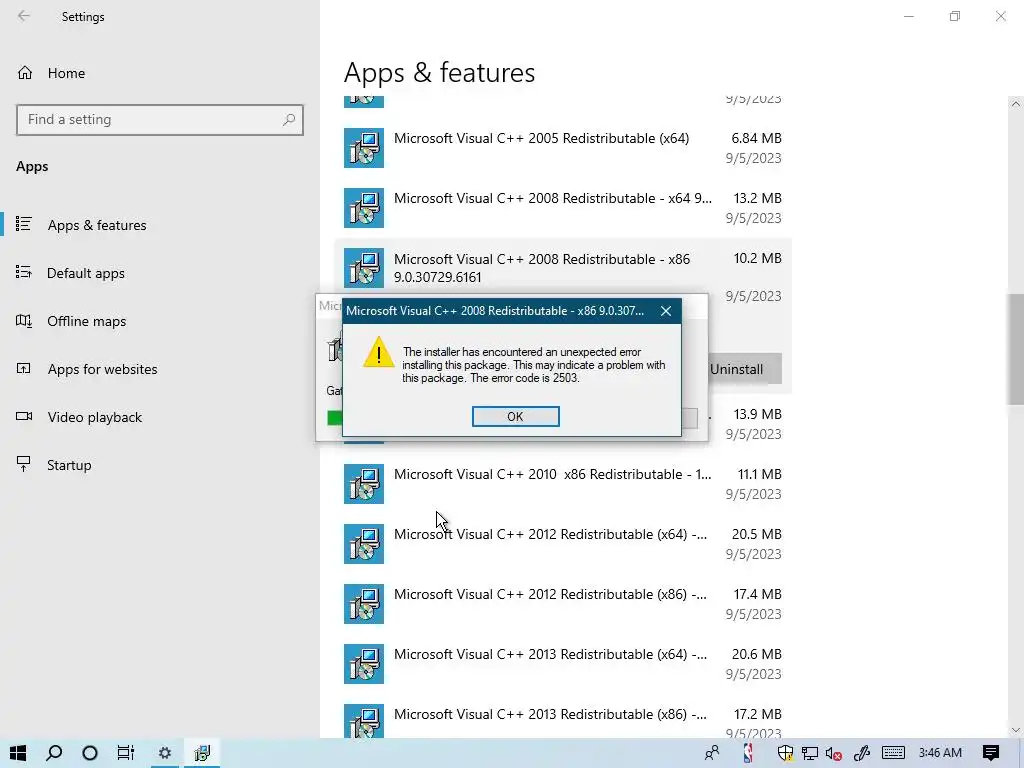
Task: Open Task View
Action: (x=126, y=753)
